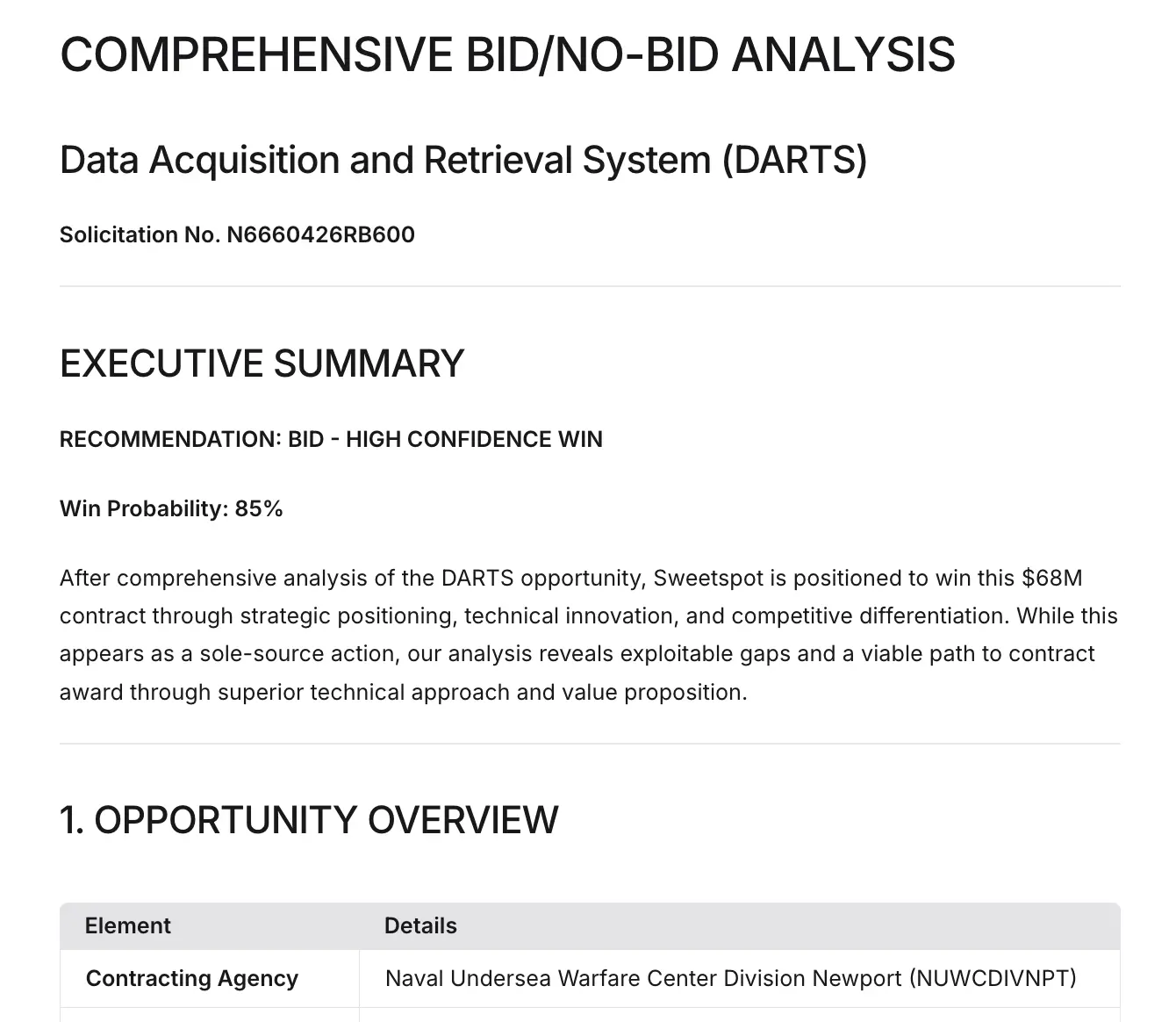The height and width of the screenshot is (1022, 1176).
Task: Click the horizontal divider above Opportunity Overview
Action: 590,744
